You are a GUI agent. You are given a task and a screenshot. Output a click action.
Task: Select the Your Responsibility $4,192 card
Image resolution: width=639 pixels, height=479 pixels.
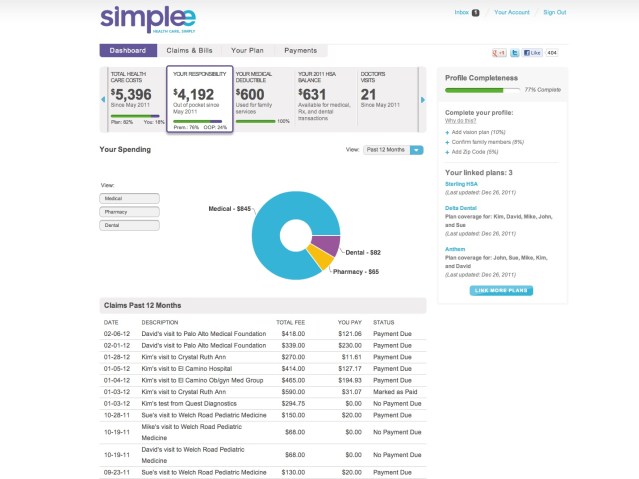pyautogui.click(x=200, y=99)
